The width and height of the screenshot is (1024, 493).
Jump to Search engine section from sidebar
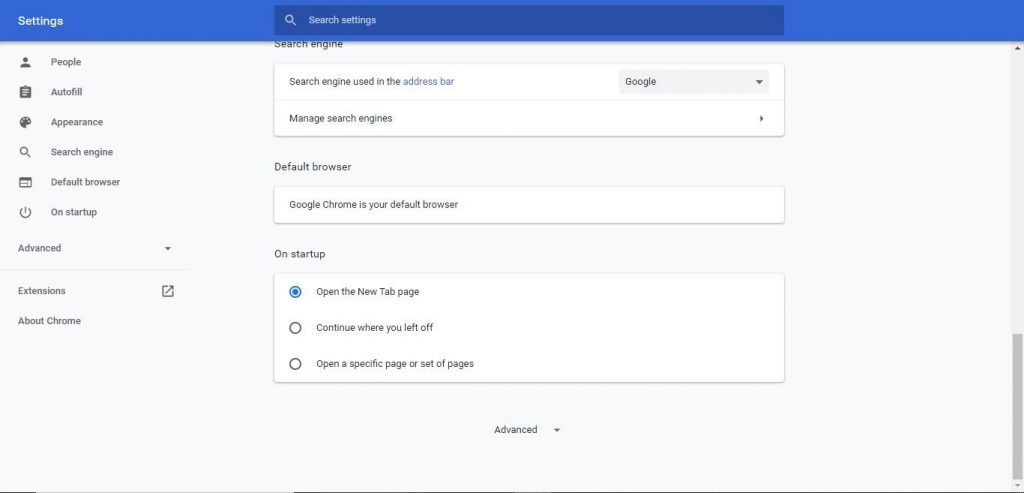(x=82, y=152)
